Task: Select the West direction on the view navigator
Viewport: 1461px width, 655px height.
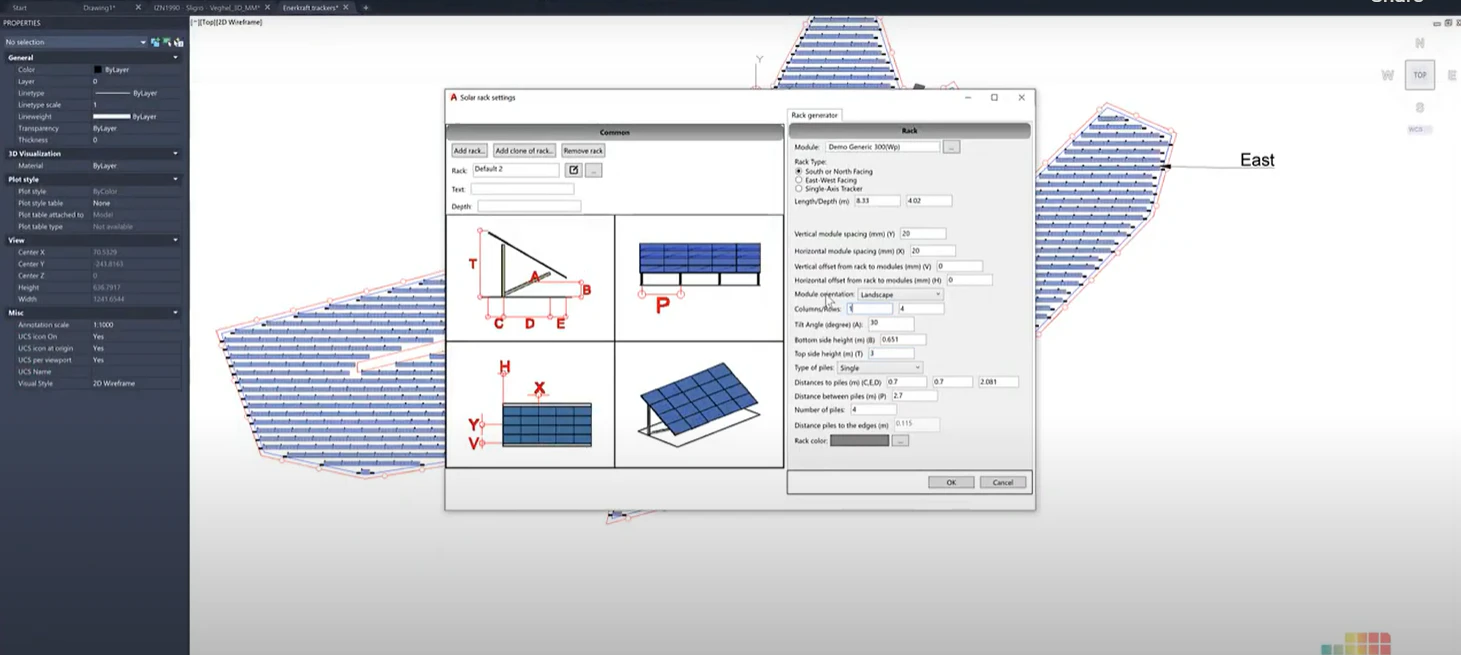Action: tap(1388, 74)
